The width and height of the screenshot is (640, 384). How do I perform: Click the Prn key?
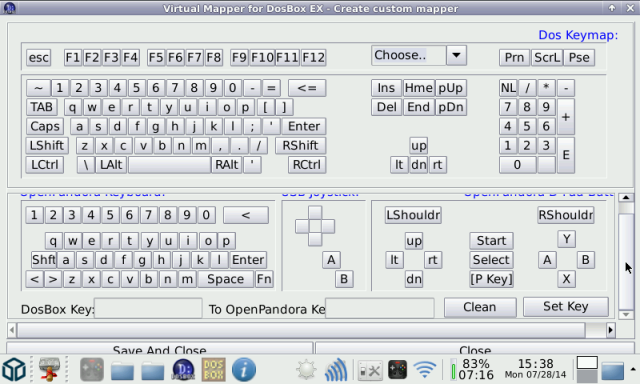coord(514,58)
